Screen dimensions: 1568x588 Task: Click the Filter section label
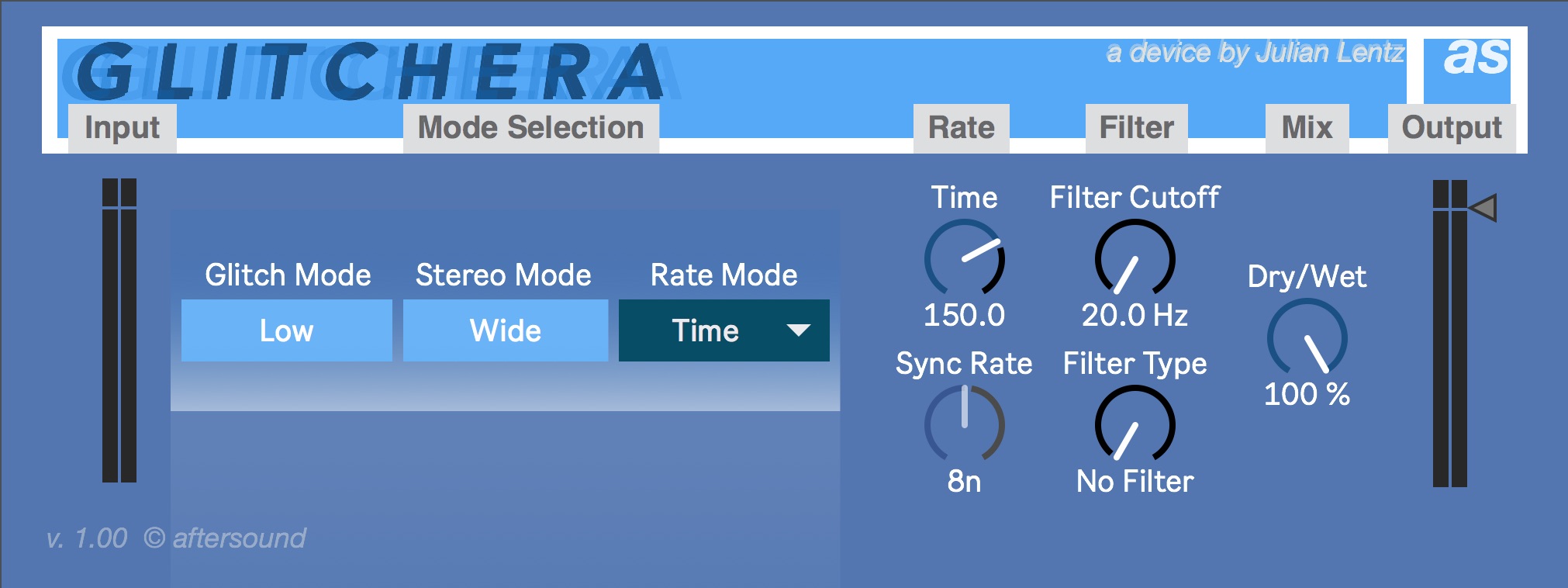[1136, 127]
